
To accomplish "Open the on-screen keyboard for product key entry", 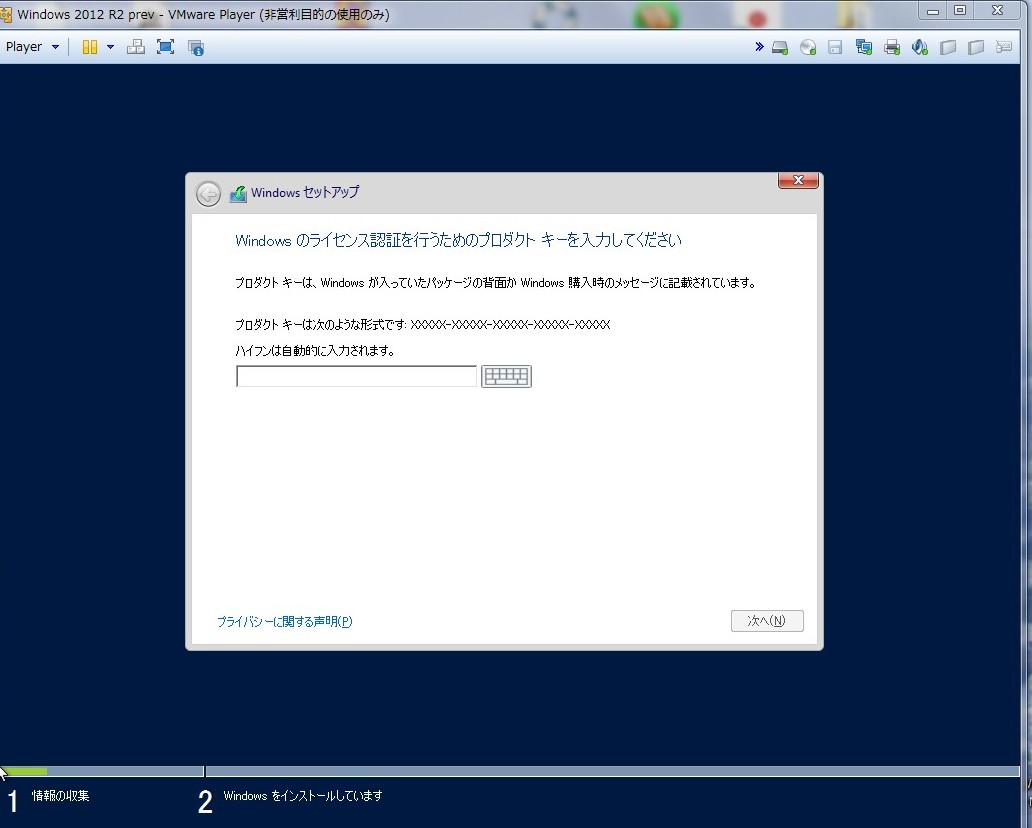I will click(506, 376).
